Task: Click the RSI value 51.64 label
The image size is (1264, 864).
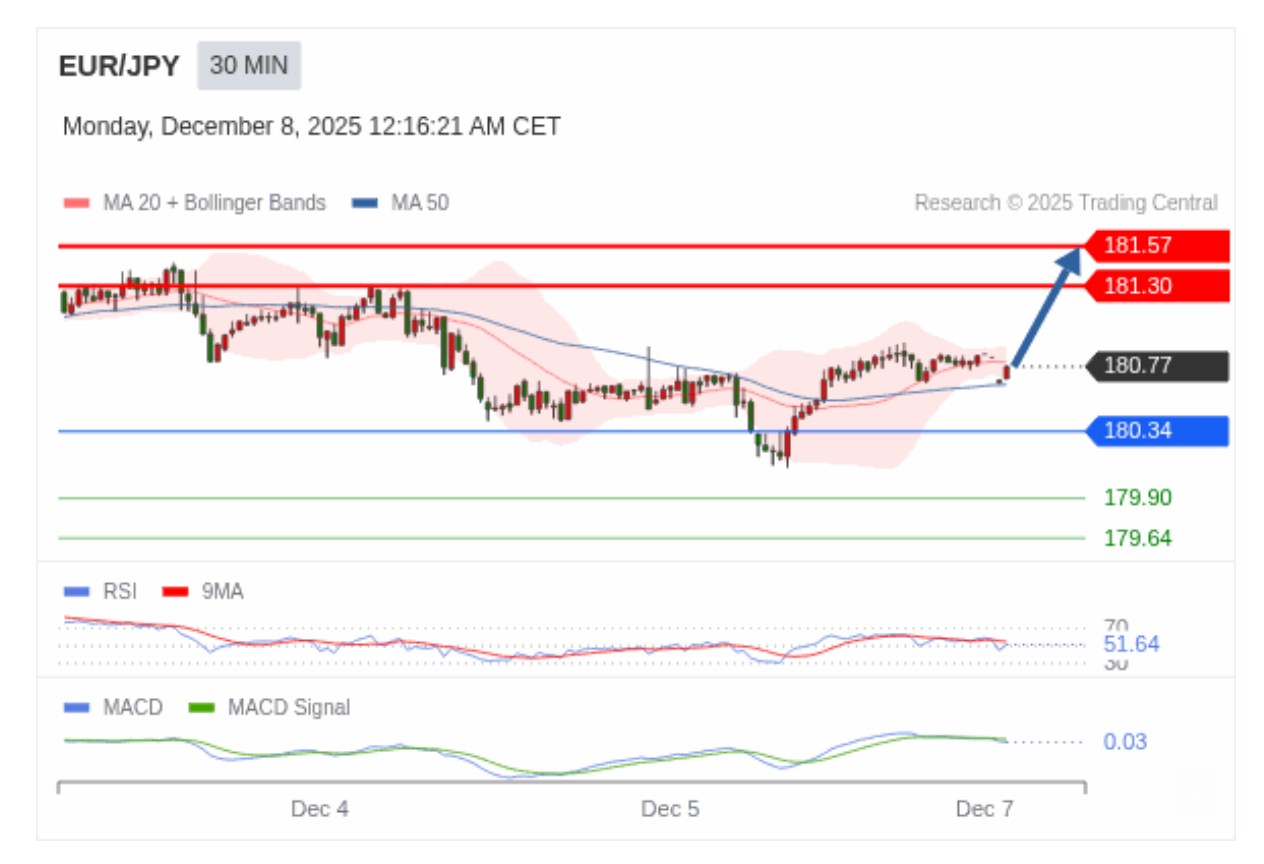Action: tap(1131, 645)
